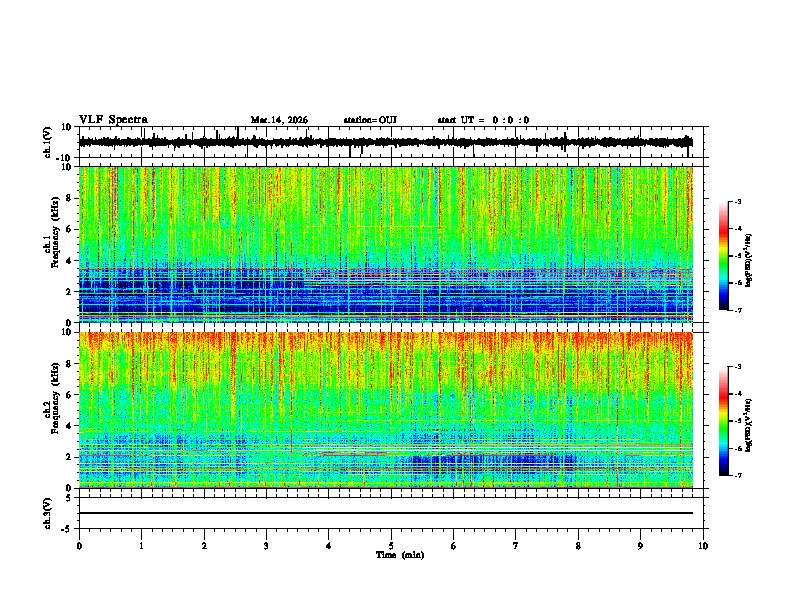Click the ch.1 color scale log(PSD) unit label
Image resolution: width=792 pixels, height=612 pixels.
tap(748, 260)
